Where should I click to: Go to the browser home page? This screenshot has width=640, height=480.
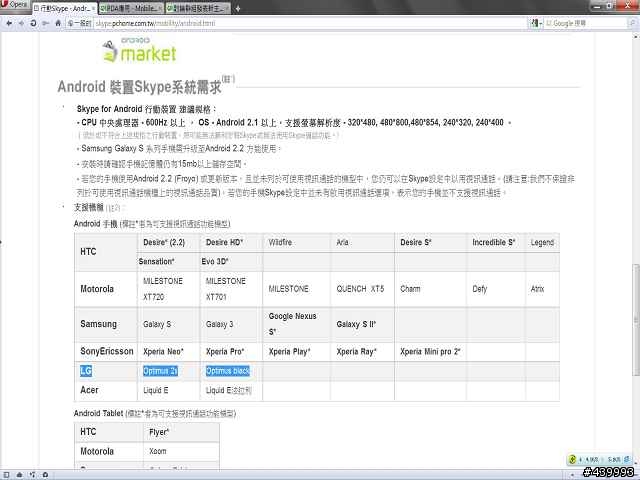coord(58,23)
